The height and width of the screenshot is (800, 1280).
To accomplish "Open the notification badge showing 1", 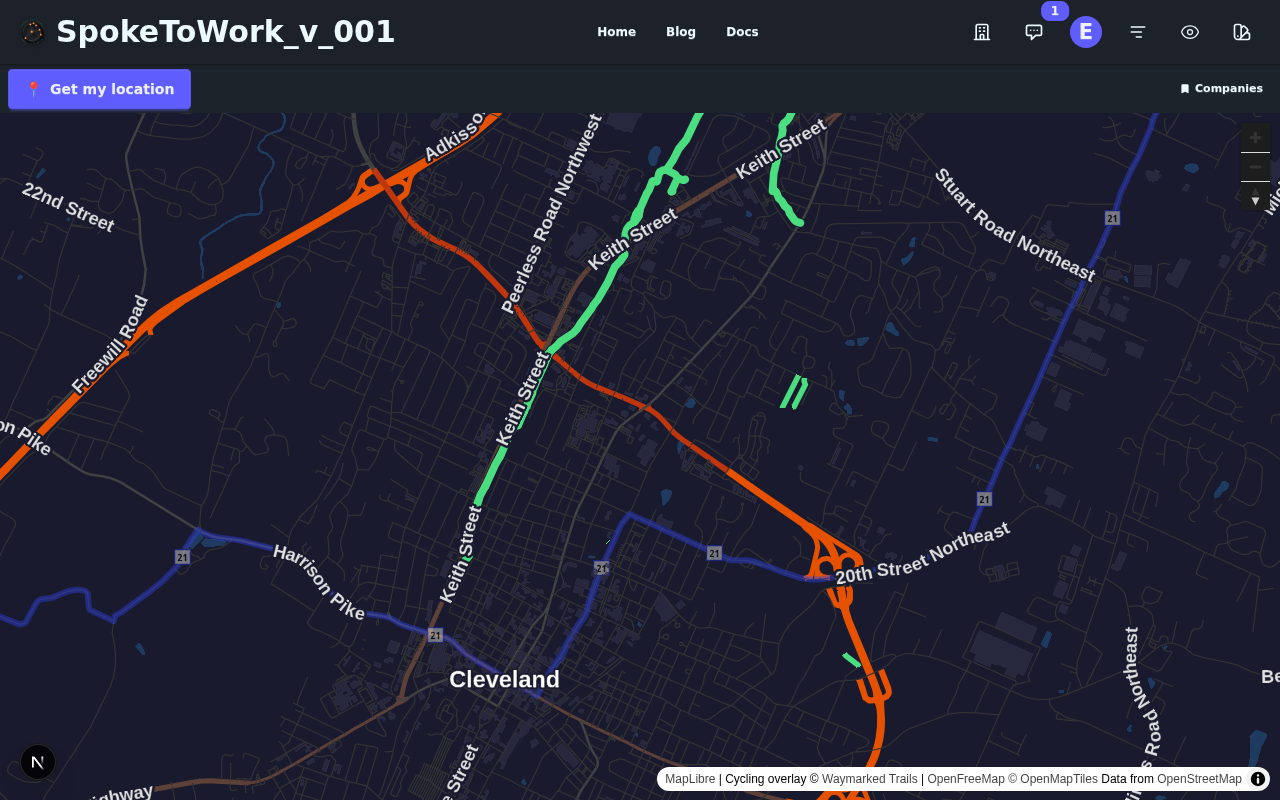I will click(1053, 10).
